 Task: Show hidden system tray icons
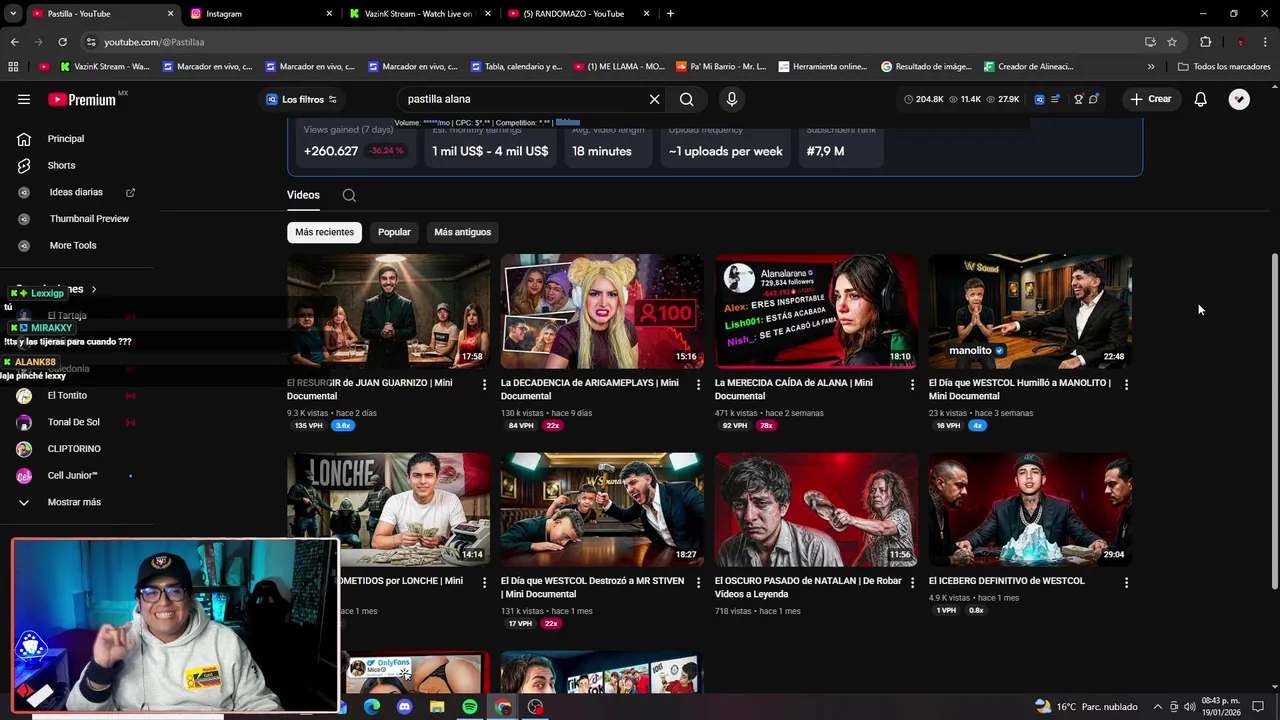[x=1158, y=707]
